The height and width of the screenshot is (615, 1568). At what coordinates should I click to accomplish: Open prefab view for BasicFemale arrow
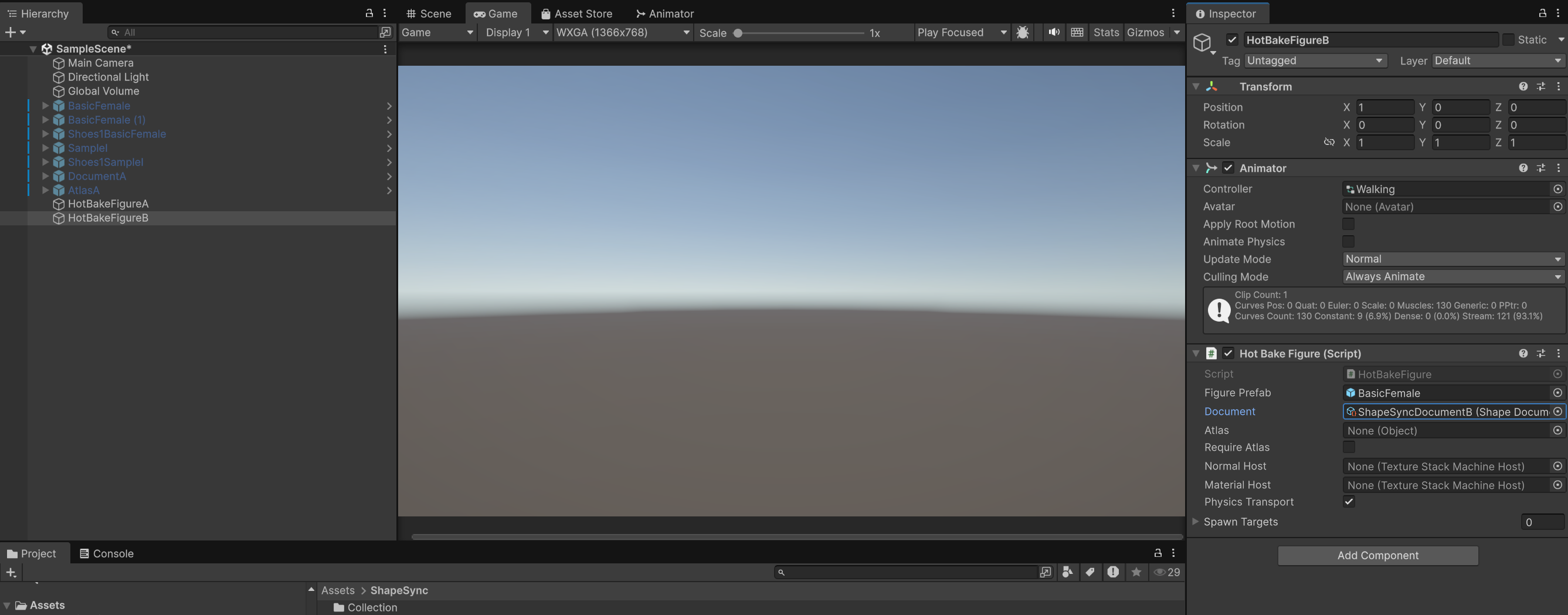tap(389, 106)
